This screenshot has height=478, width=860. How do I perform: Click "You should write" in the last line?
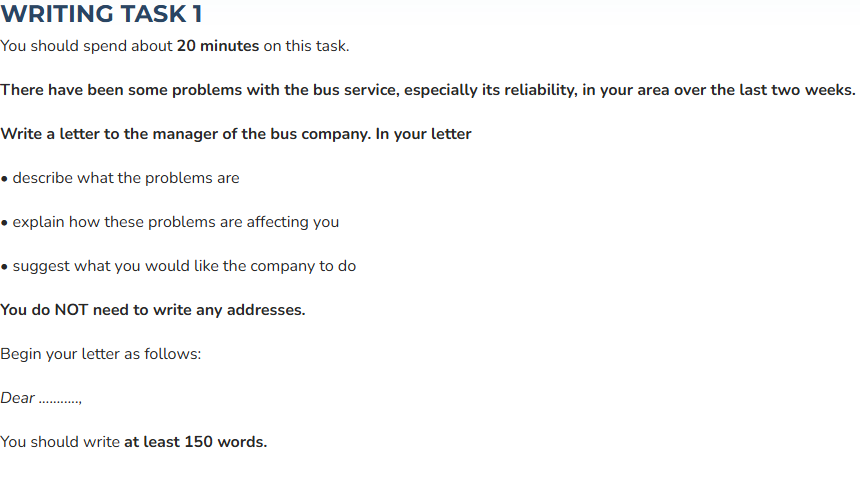[x=60, y=442]
